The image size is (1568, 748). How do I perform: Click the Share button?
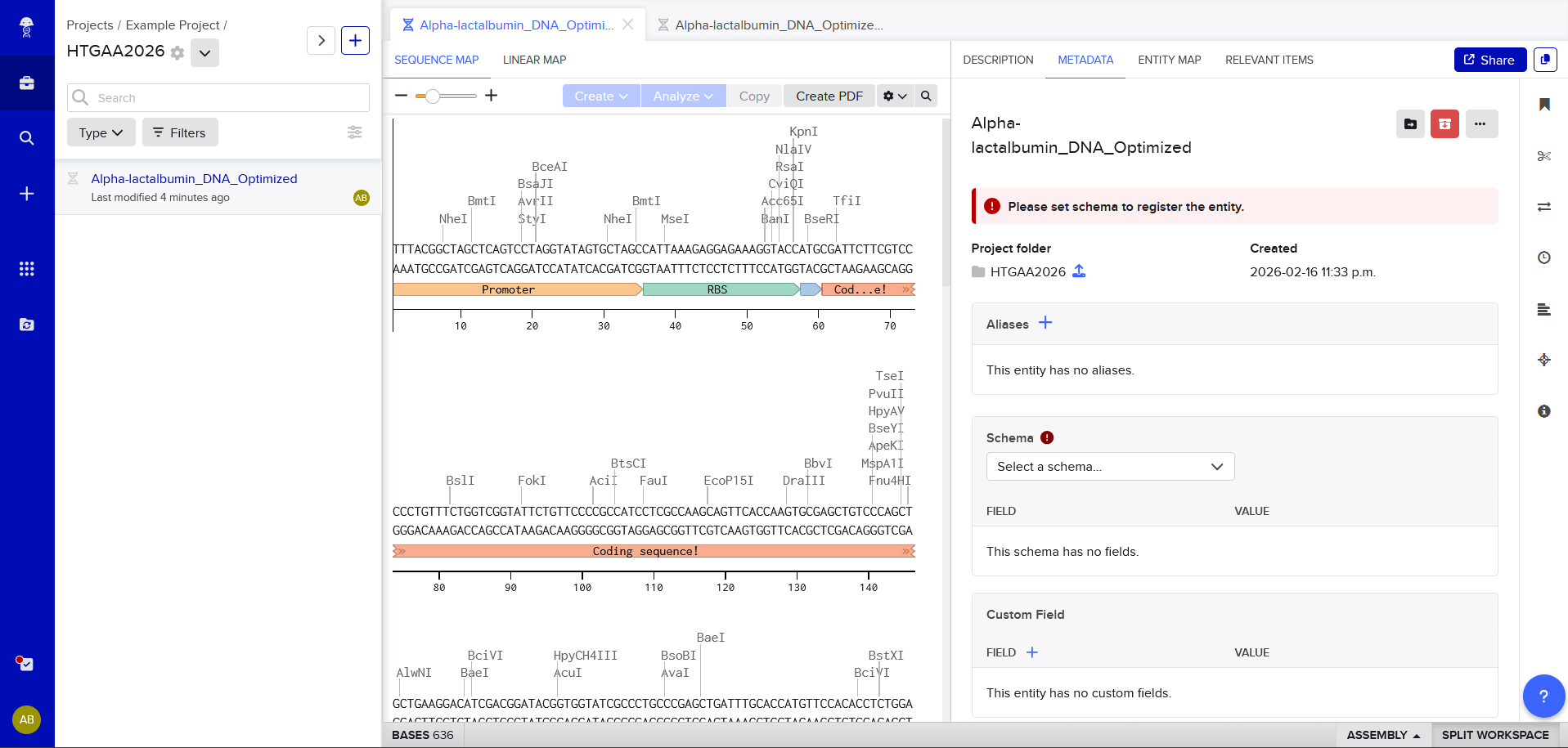pos(1489,60)
